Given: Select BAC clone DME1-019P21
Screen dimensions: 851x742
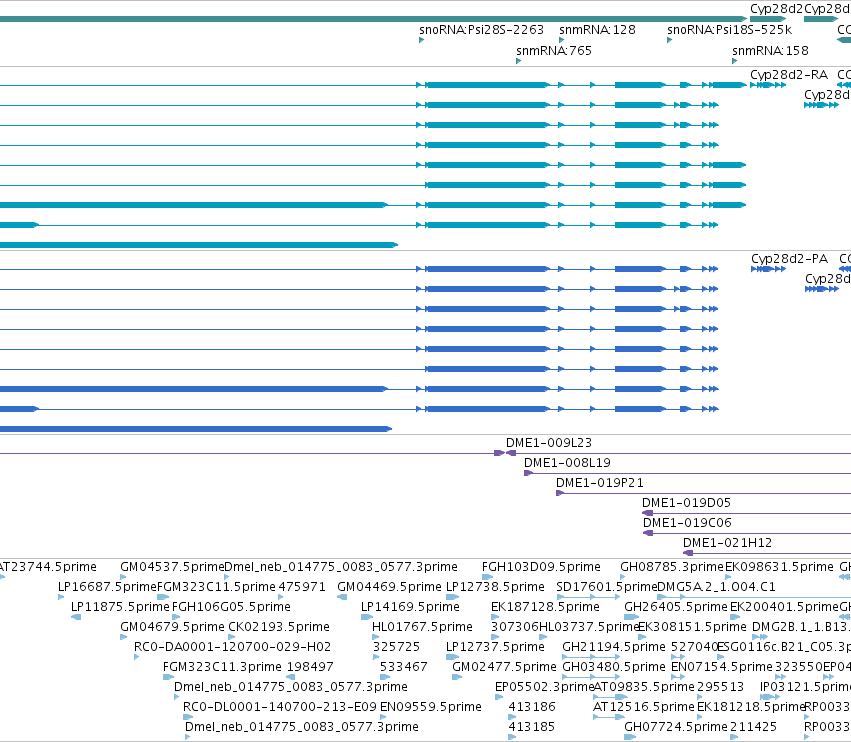Looking at the screenshot, I should tap(600, 483).
